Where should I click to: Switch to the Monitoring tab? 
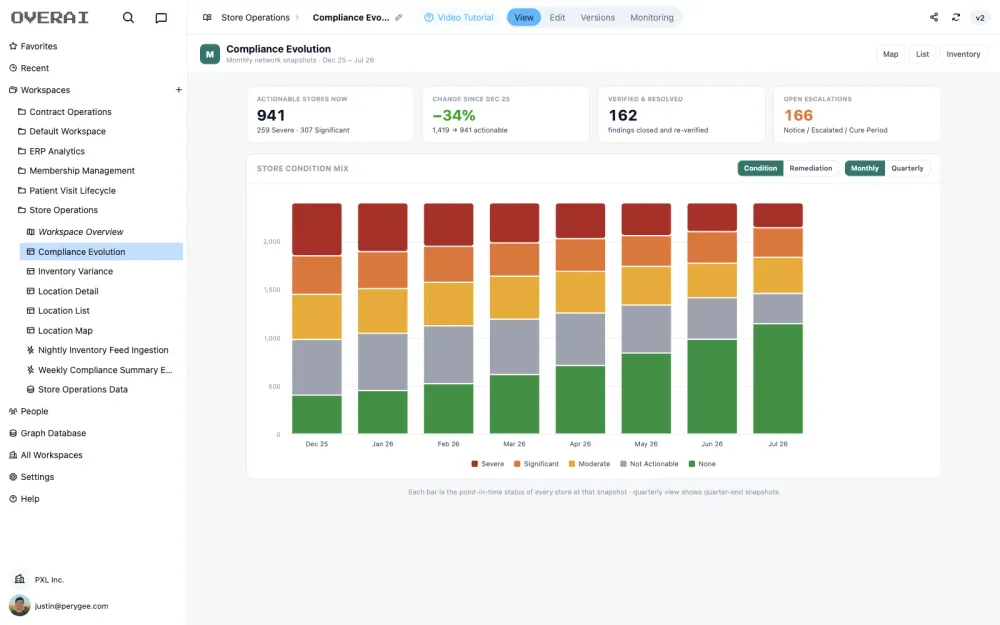652,18
